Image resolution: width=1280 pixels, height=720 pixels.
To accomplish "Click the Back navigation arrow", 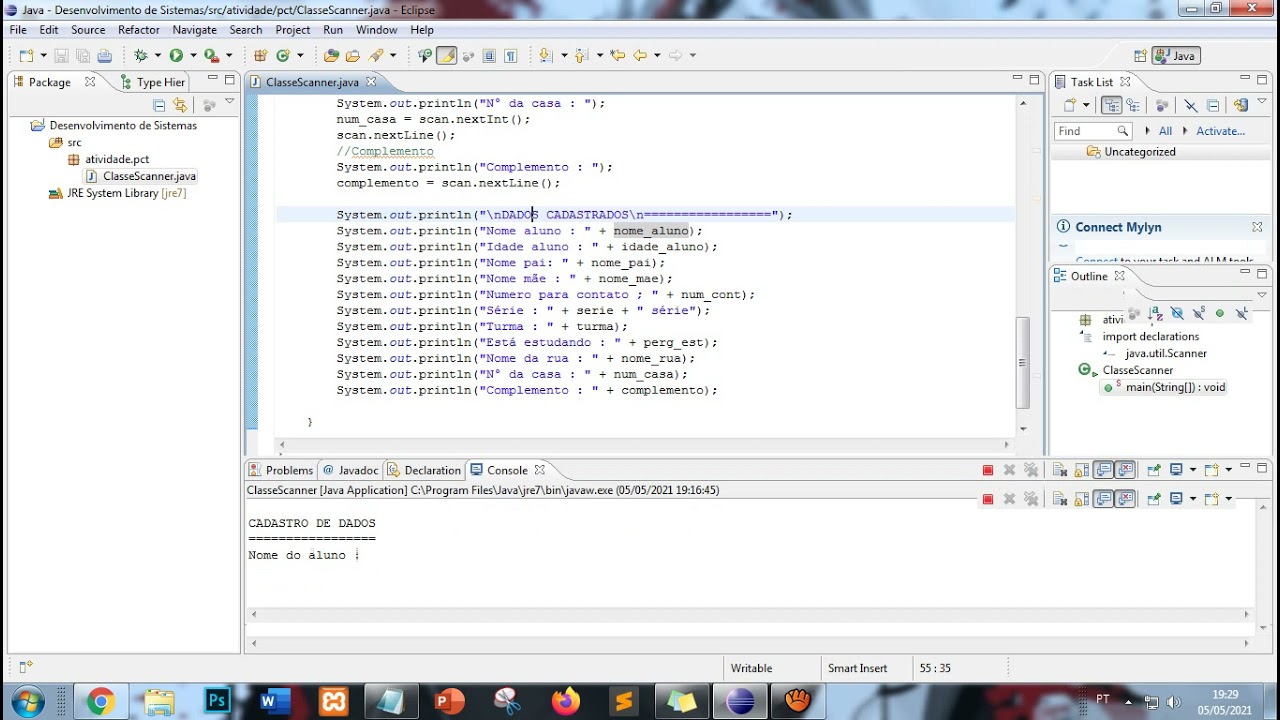I will [640, 56].
